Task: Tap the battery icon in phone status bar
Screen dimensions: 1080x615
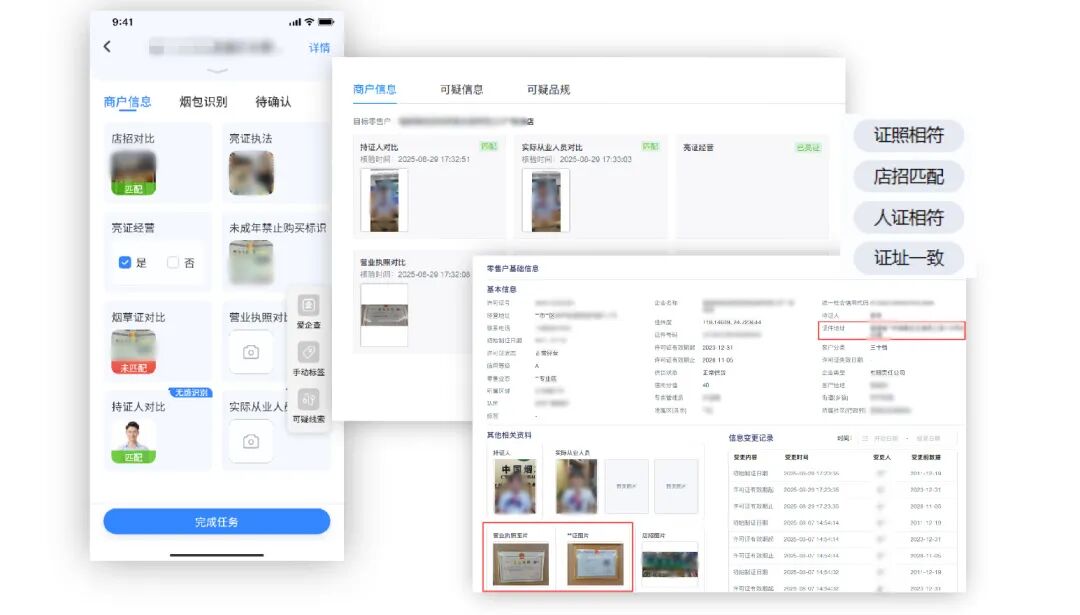Action: coord(326,22)
